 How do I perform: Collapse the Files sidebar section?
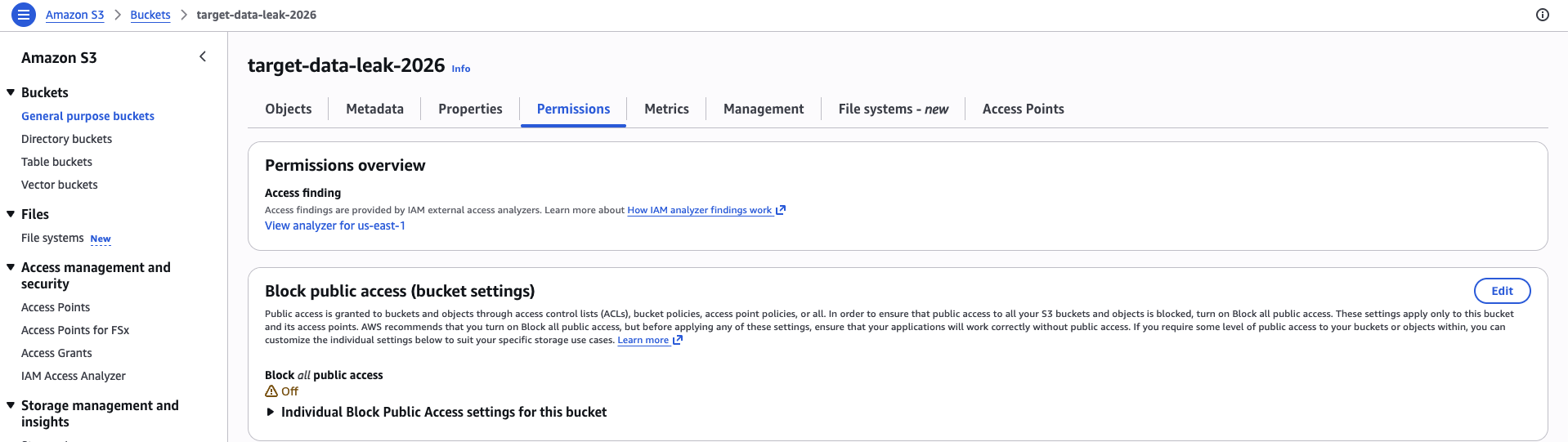[11, 214]
